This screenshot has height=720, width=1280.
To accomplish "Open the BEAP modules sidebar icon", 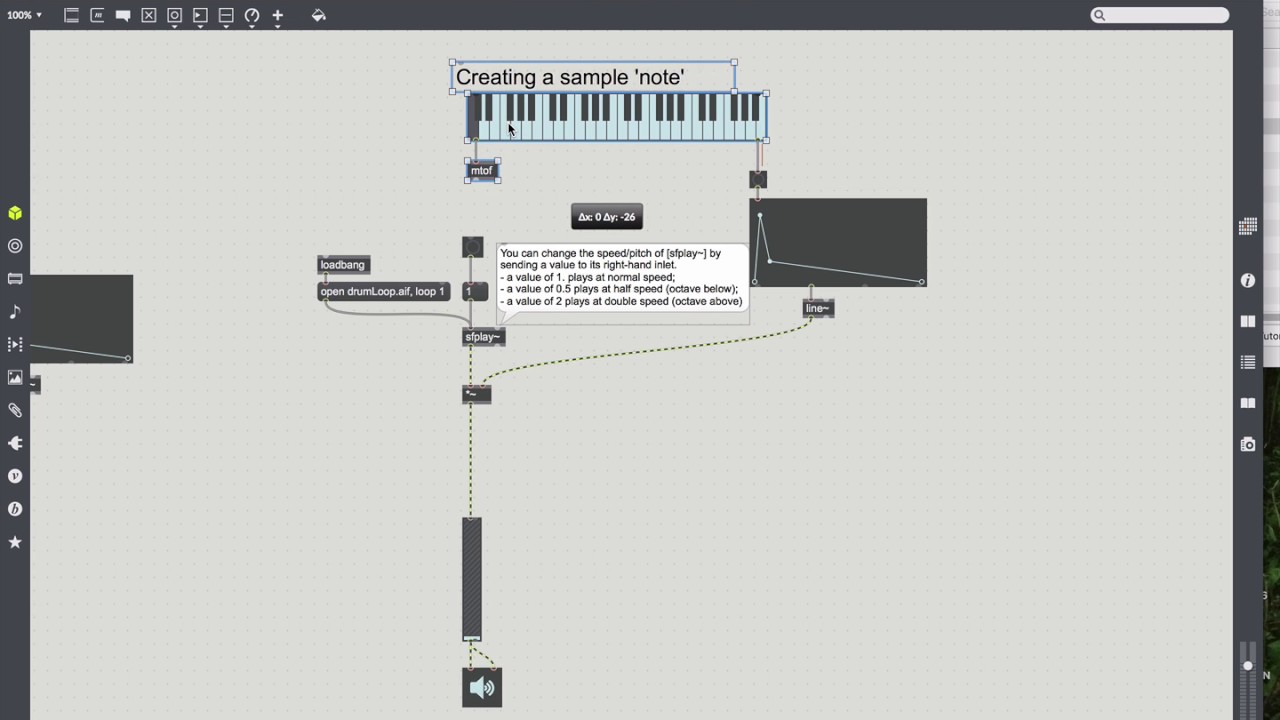I will (15, 509).
